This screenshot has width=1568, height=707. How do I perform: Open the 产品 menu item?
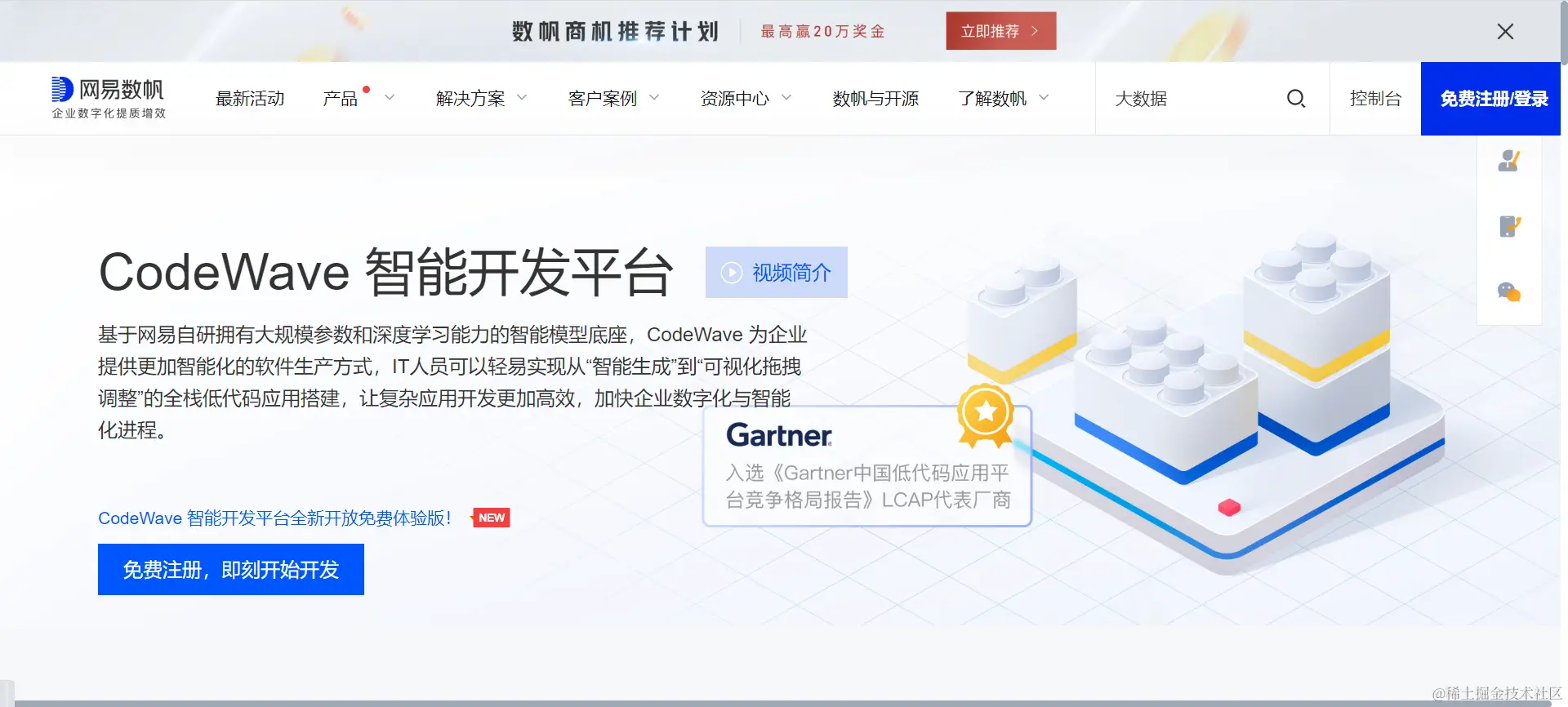tap(341, 99)
